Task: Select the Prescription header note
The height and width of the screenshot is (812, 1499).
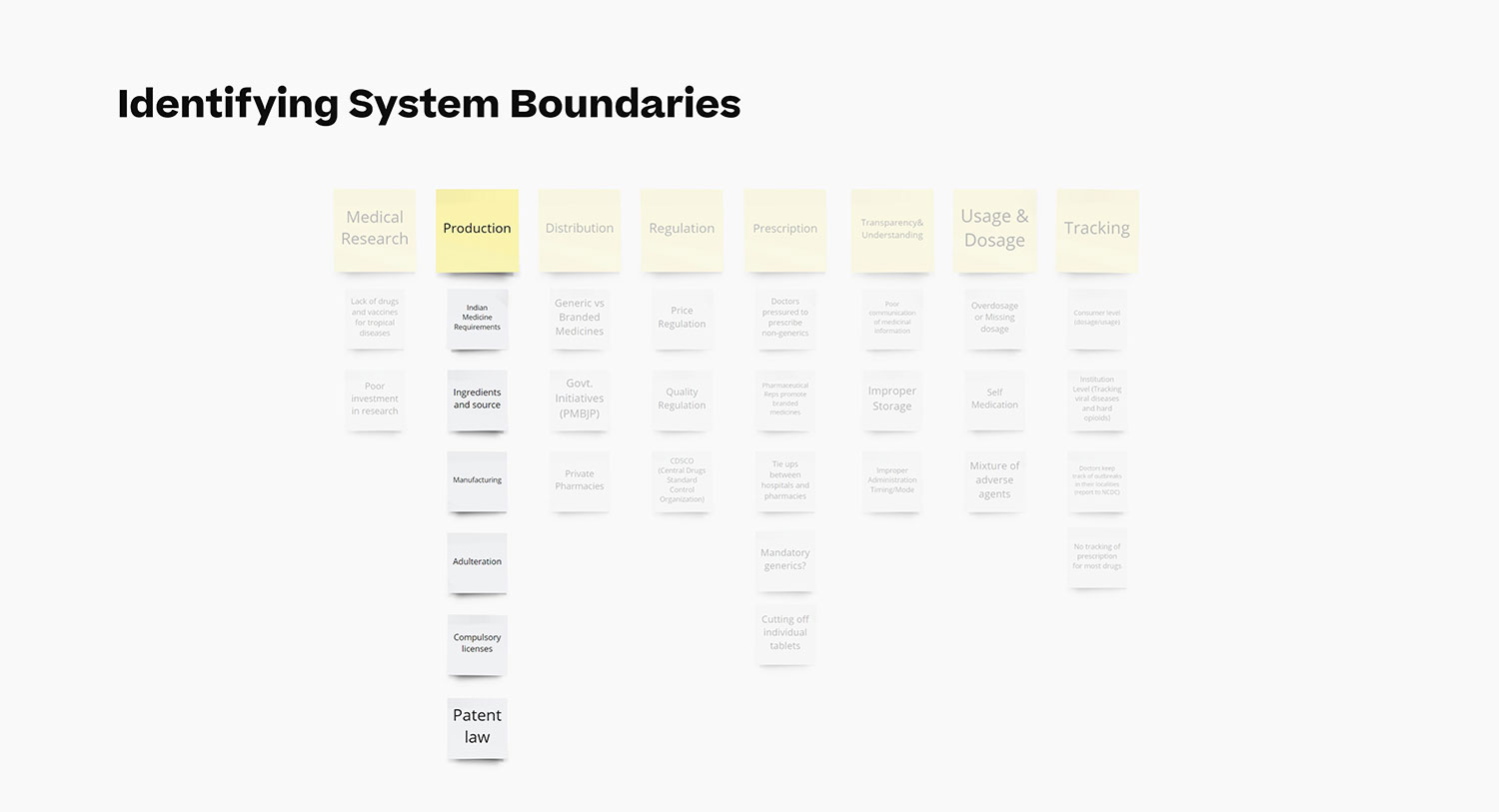Action: 784,229
